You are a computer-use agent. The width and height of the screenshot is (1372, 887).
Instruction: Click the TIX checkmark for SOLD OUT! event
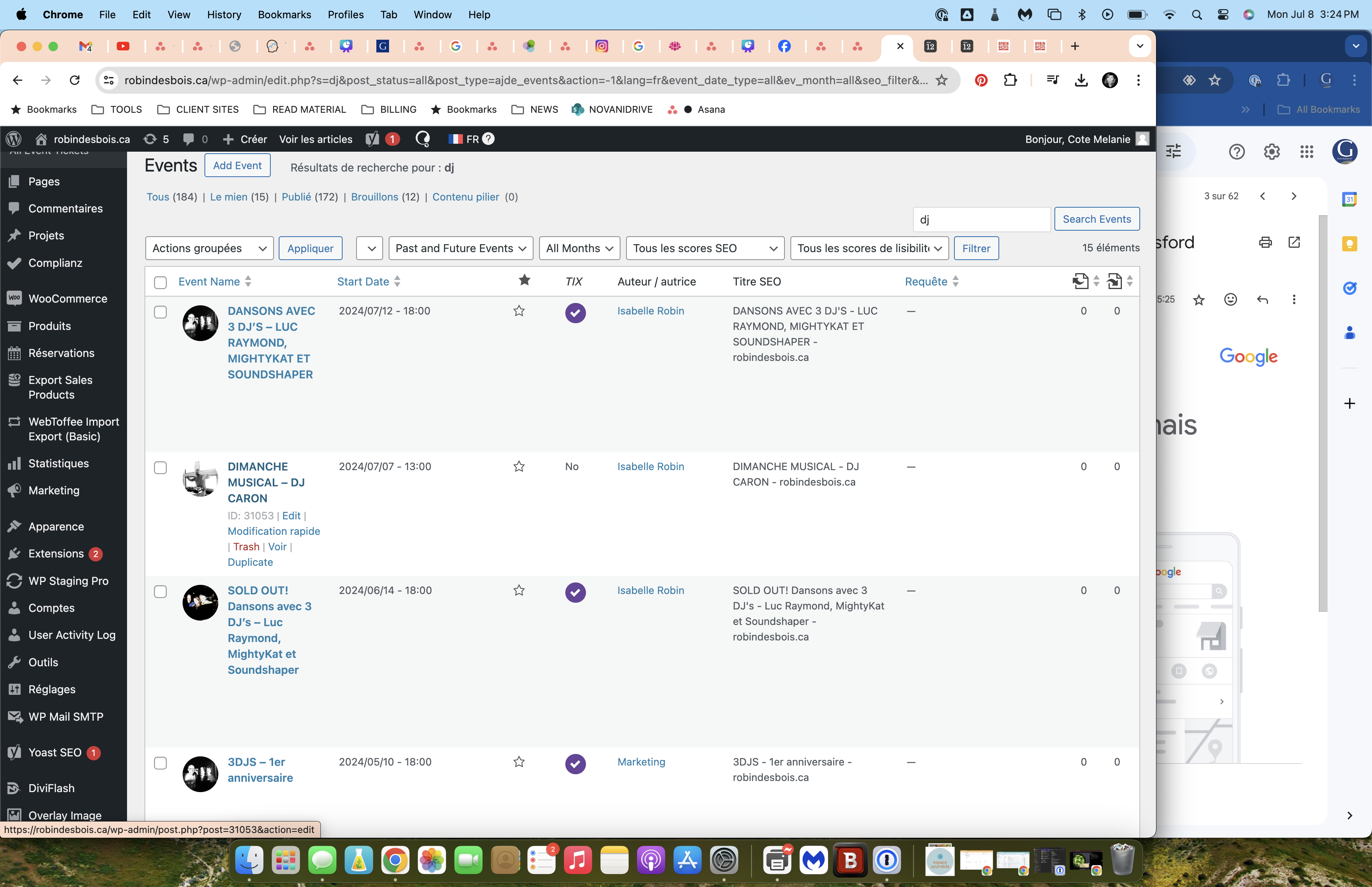[x=575, y=592]
